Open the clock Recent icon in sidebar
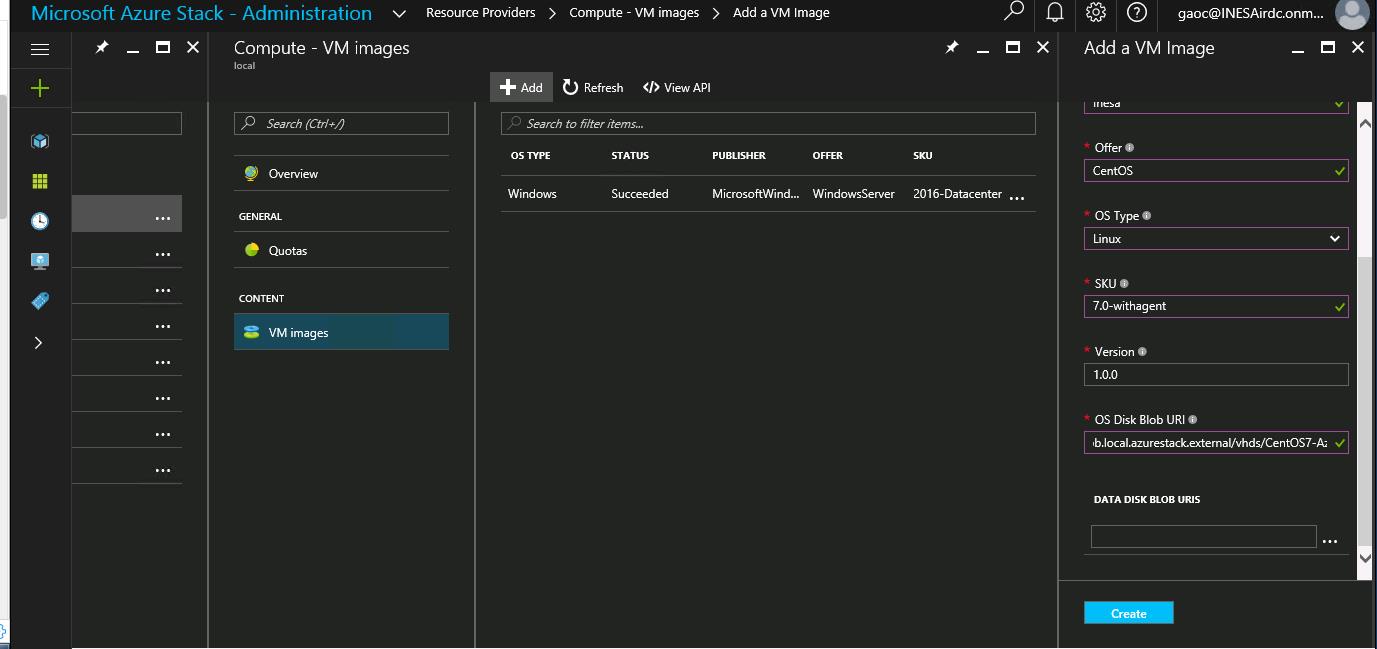Screen dimensions: 1377x649 tap(40, 221)
